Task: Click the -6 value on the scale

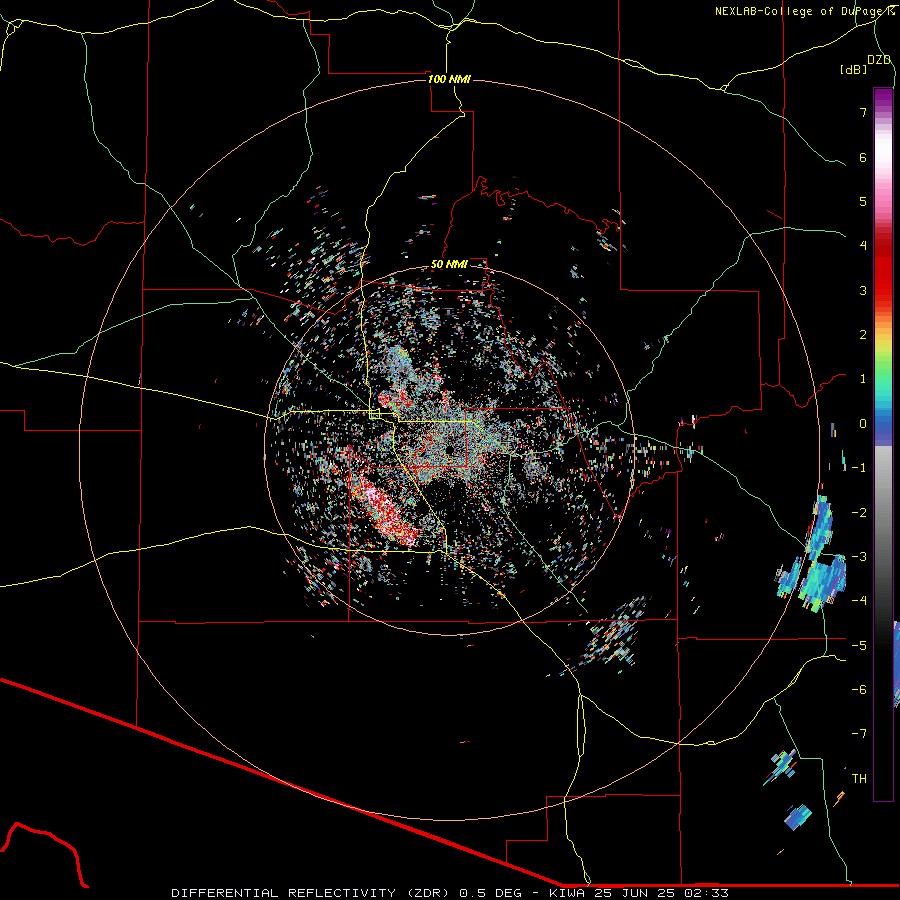Action: [x=859, y=690]
